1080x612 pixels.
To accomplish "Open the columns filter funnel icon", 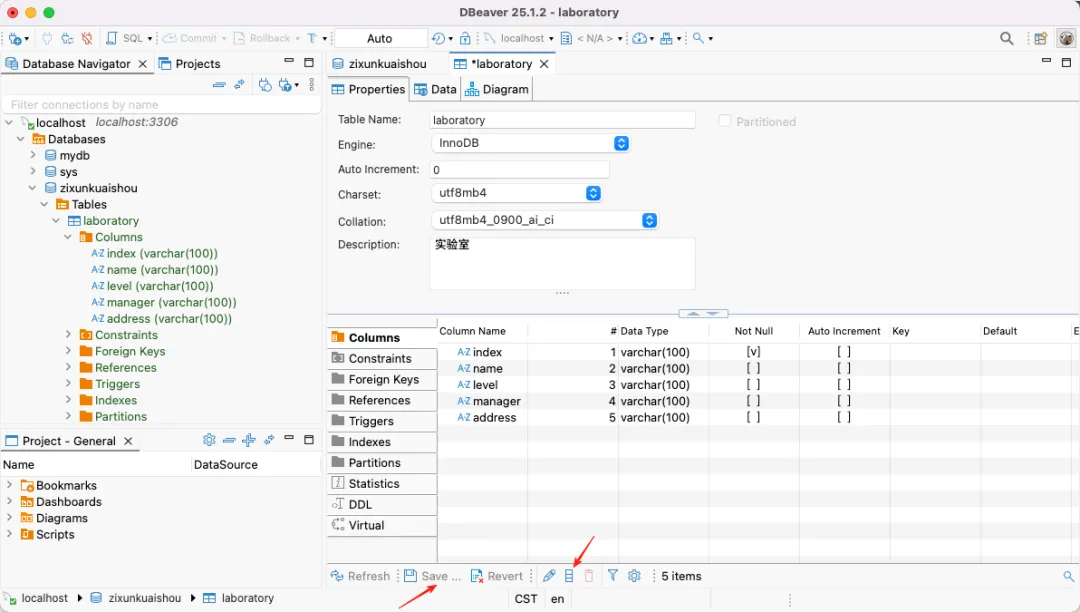I will 612,576.
